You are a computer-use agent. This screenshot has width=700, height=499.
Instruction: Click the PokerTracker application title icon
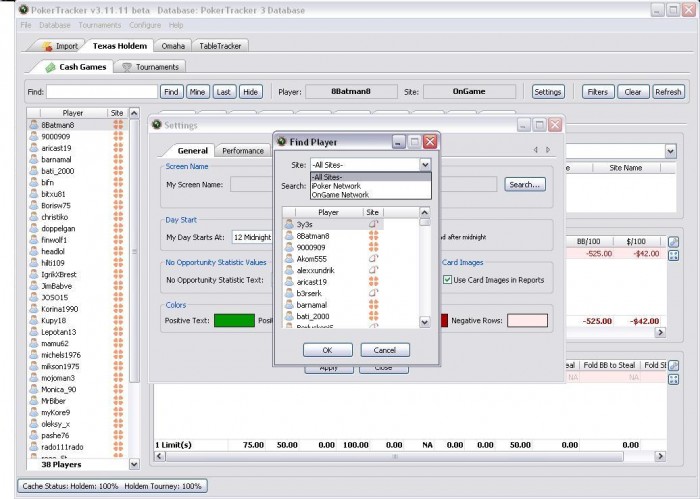23,9
